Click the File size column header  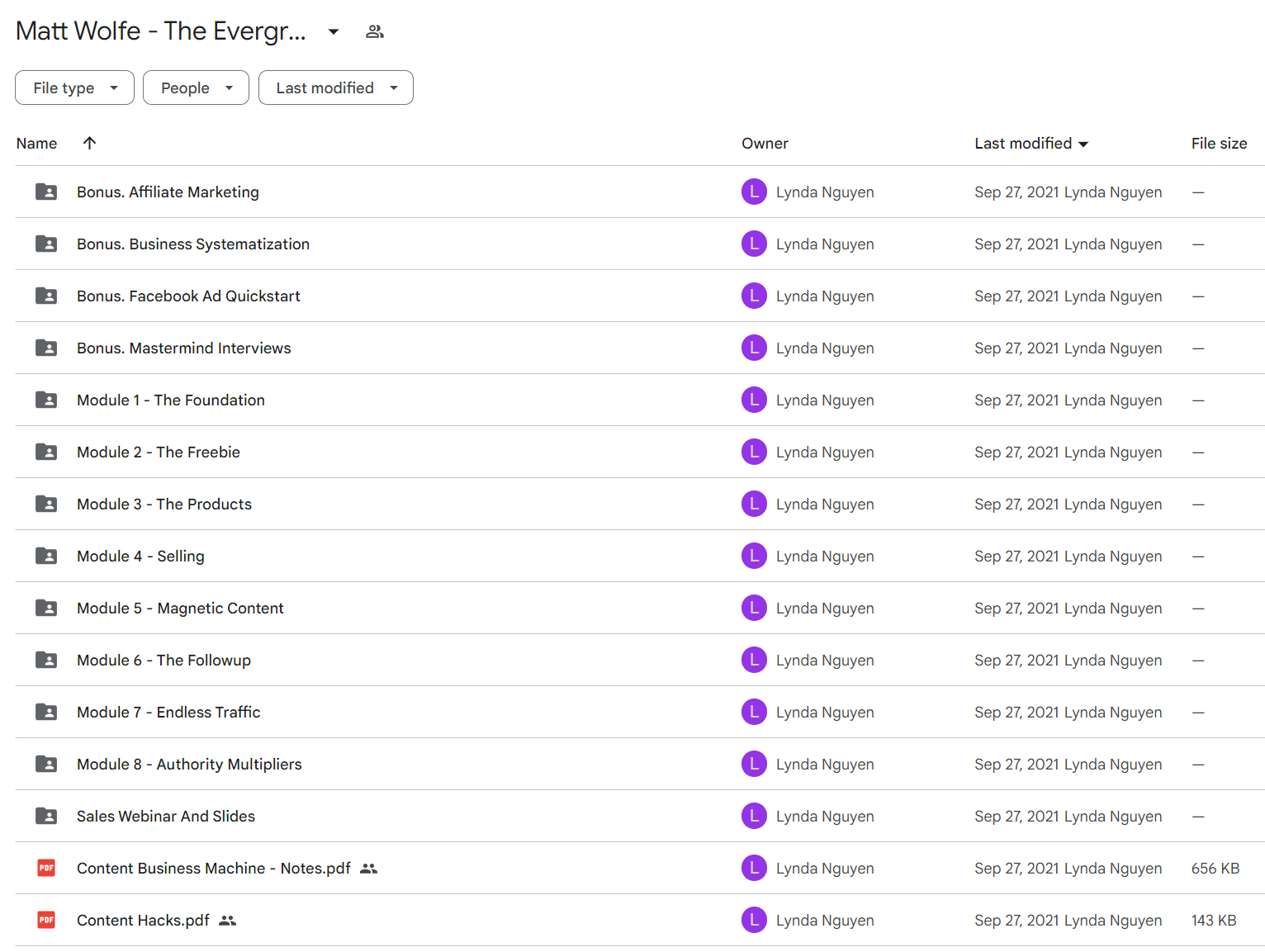coord(1219,144)
